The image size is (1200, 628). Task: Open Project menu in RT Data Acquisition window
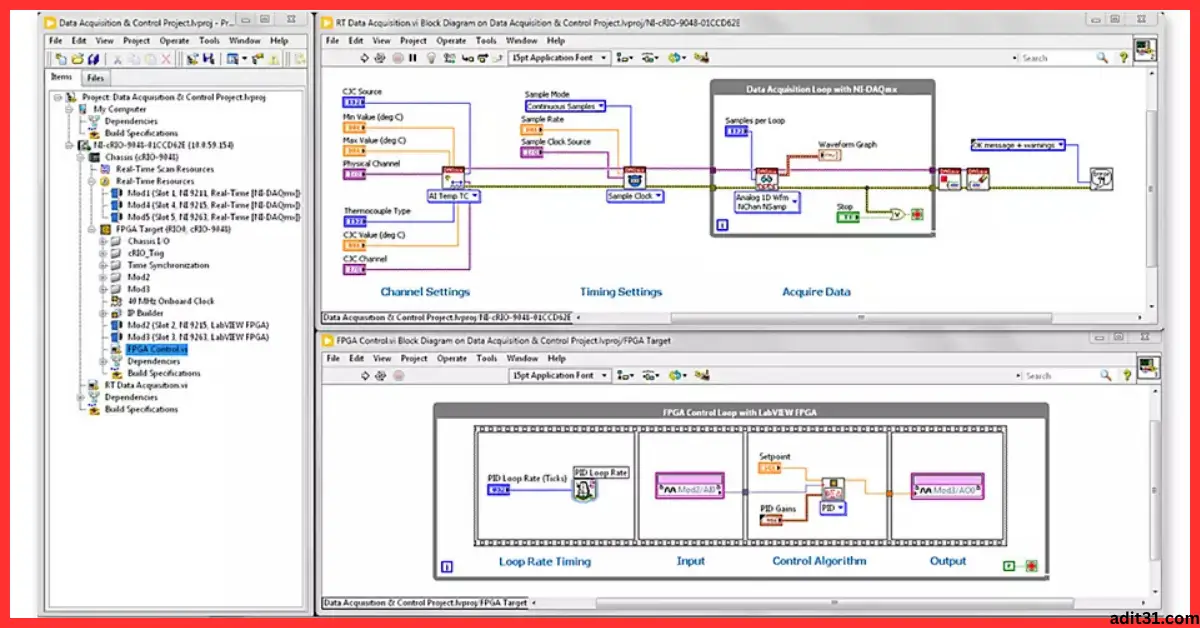click(413, 41)
